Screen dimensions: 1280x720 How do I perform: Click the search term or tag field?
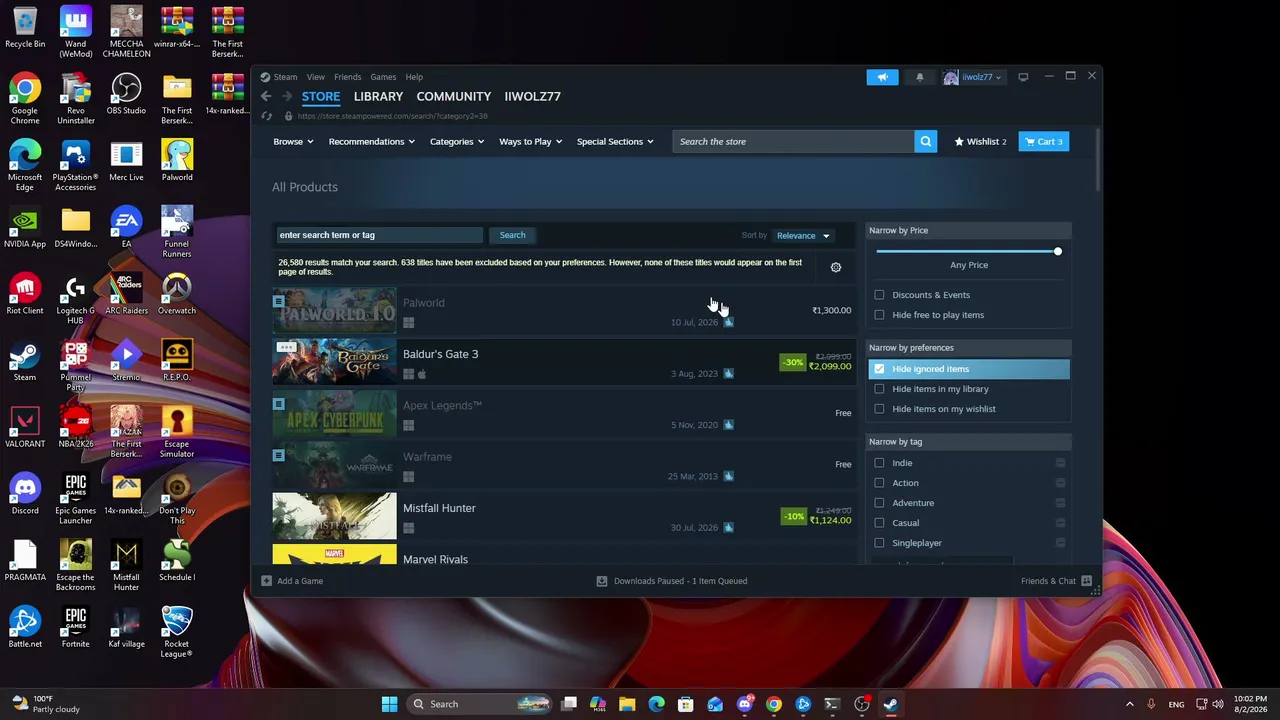pyautogui.click(x=379, y=235)
